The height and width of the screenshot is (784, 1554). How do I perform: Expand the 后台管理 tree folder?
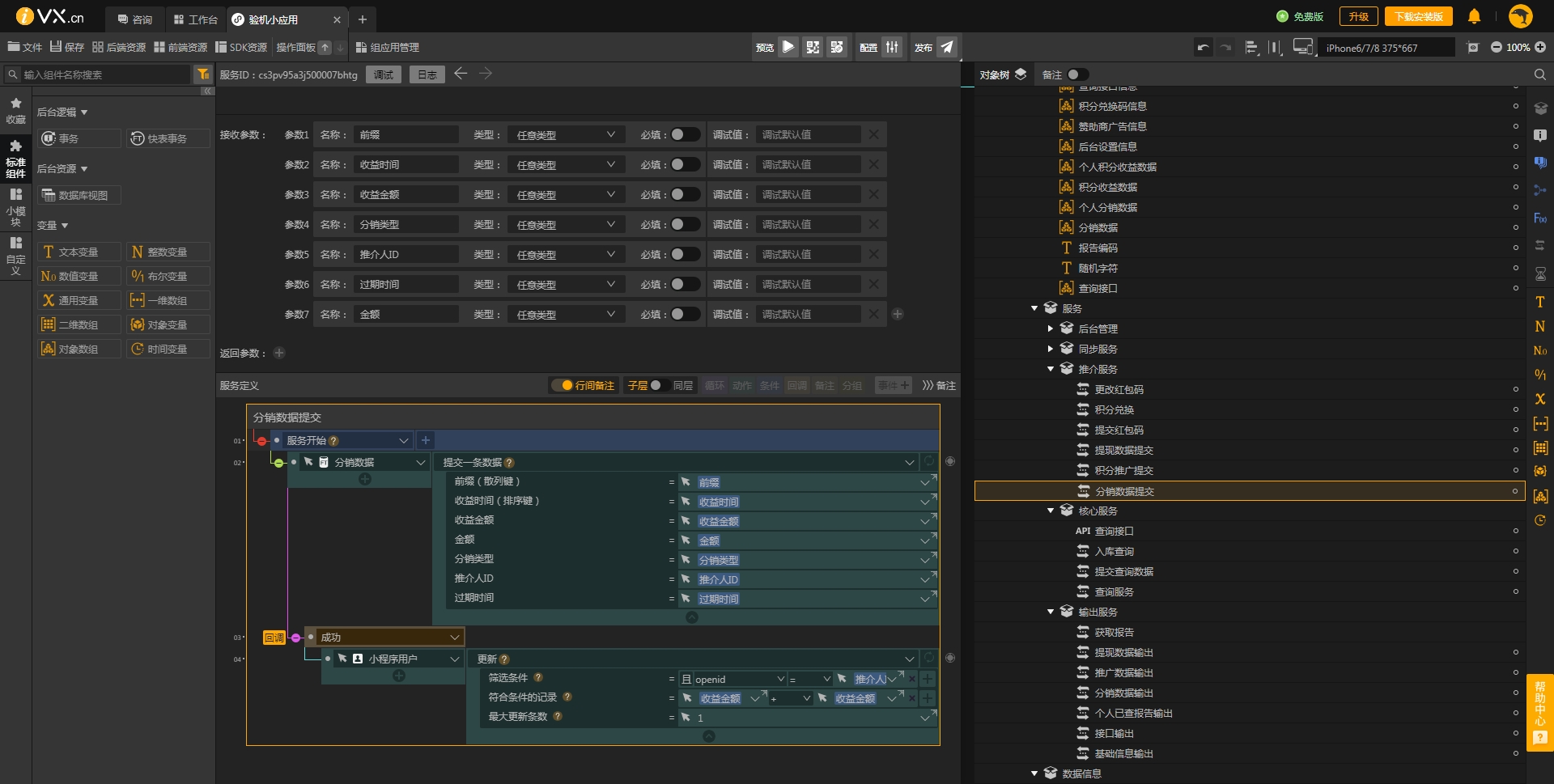click(x=1051, y=328)
